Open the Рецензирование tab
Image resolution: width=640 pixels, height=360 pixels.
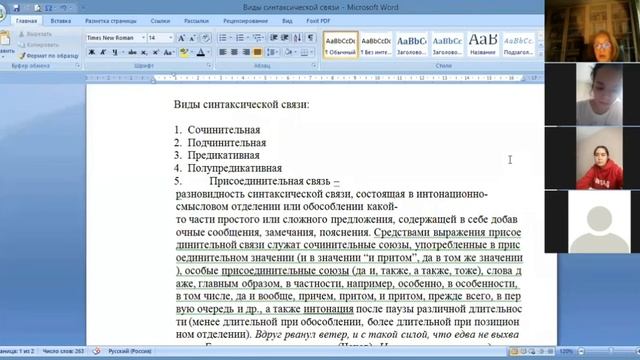(245, 21)
